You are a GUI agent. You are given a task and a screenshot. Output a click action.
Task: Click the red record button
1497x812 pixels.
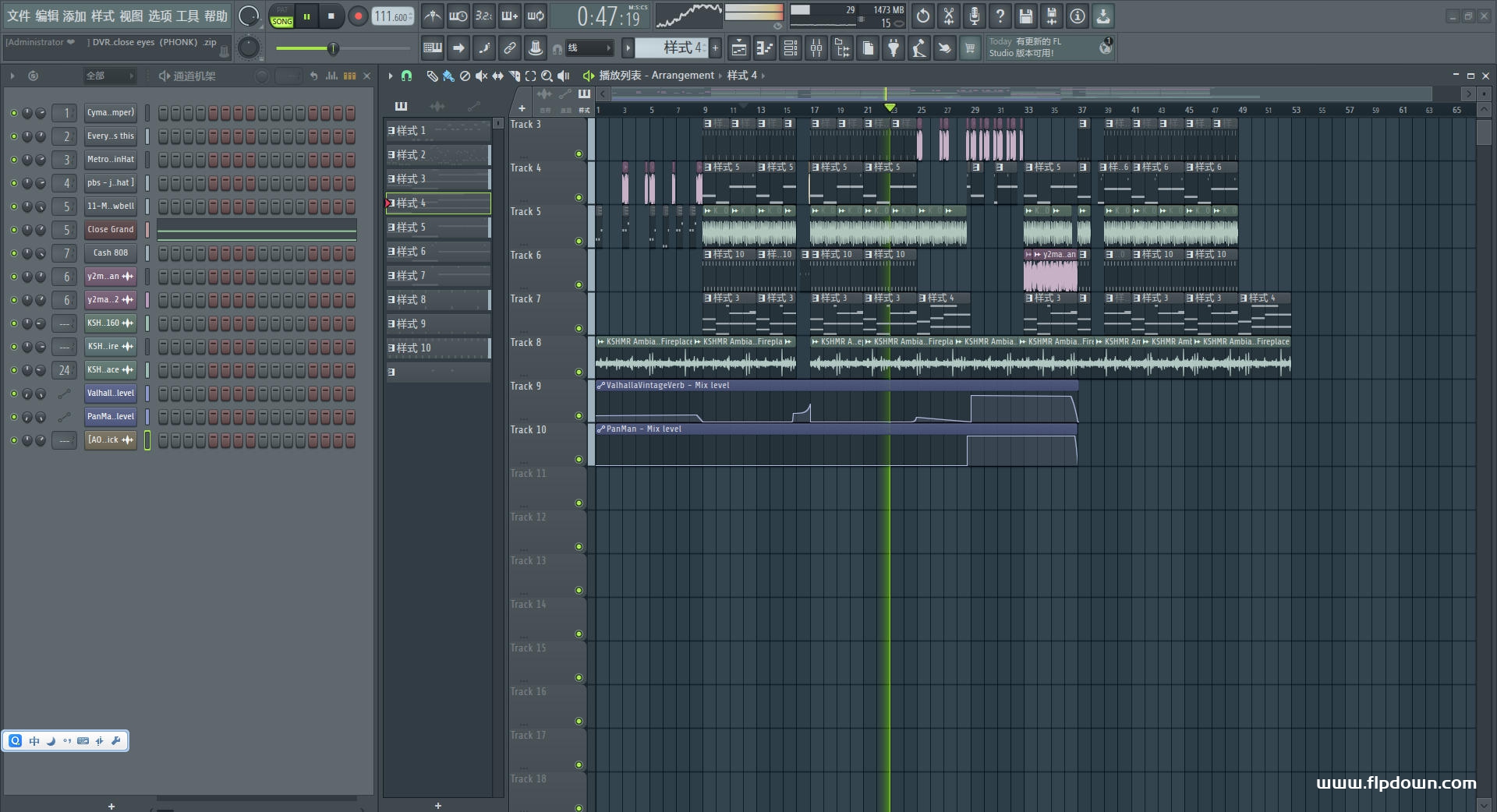pyautogui.click(x=358, y=16)
